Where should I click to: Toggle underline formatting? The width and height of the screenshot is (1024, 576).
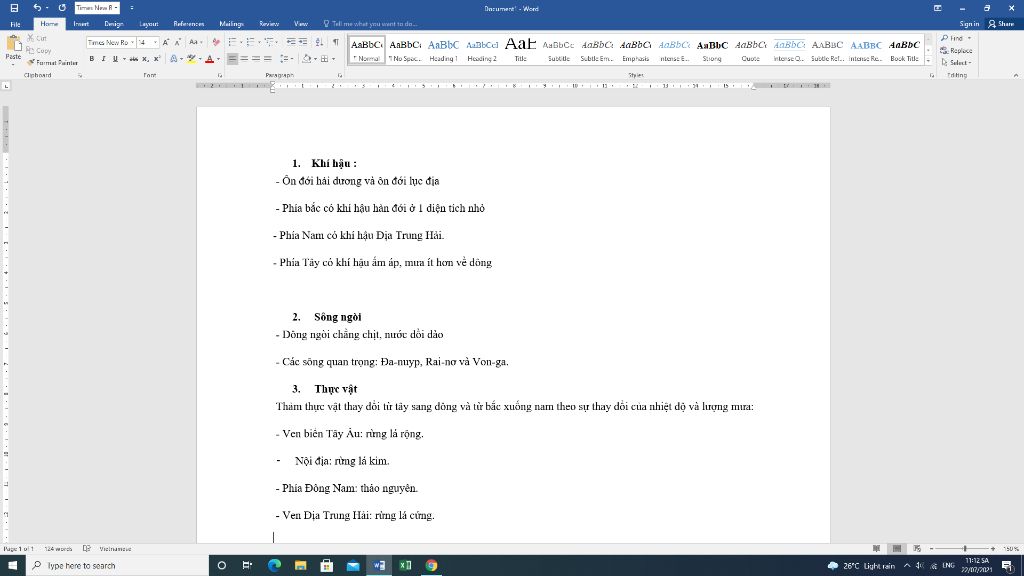click(x=116, y=59)
